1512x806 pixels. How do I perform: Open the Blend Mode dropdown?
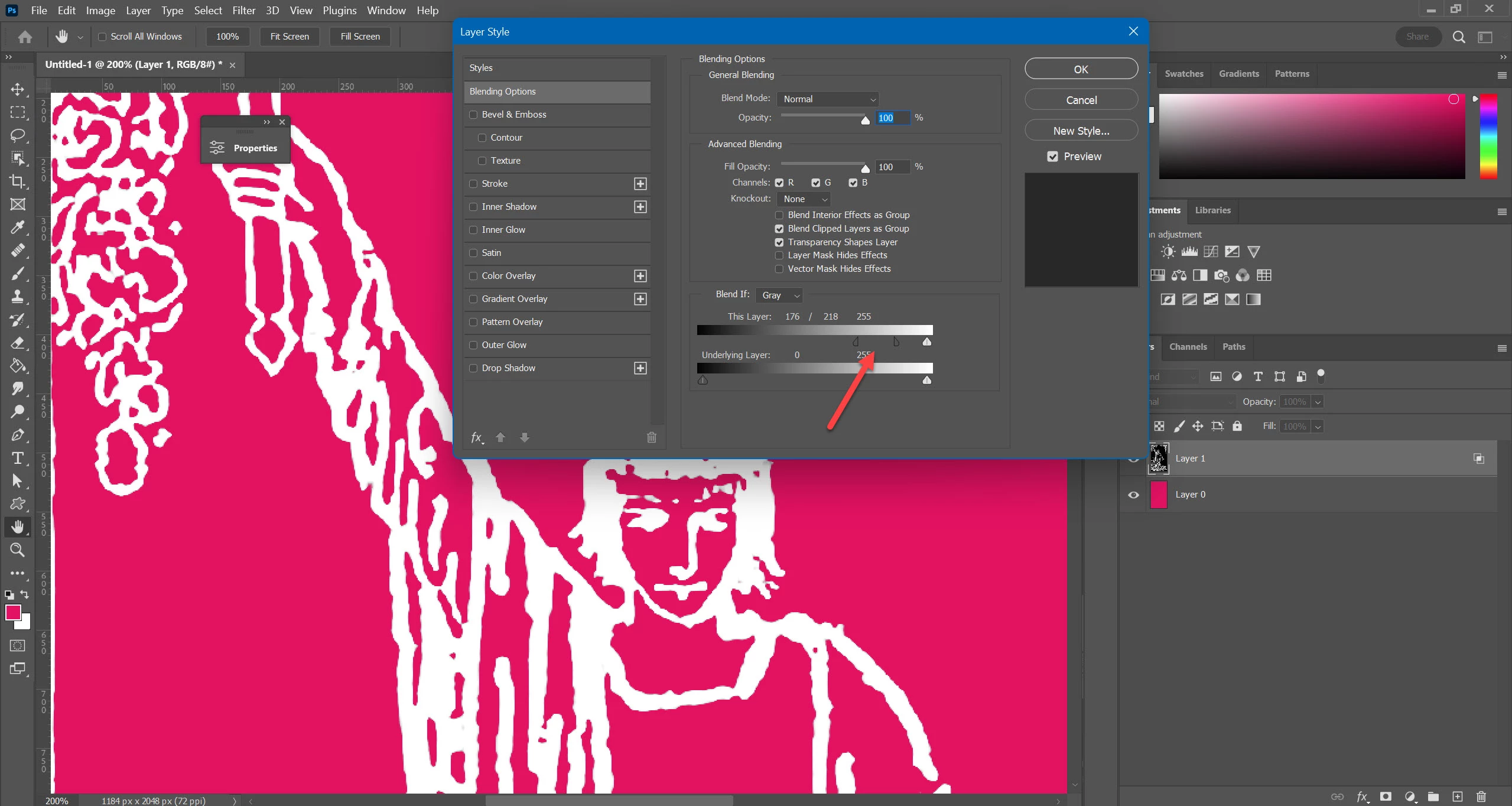tap(828, 99)
